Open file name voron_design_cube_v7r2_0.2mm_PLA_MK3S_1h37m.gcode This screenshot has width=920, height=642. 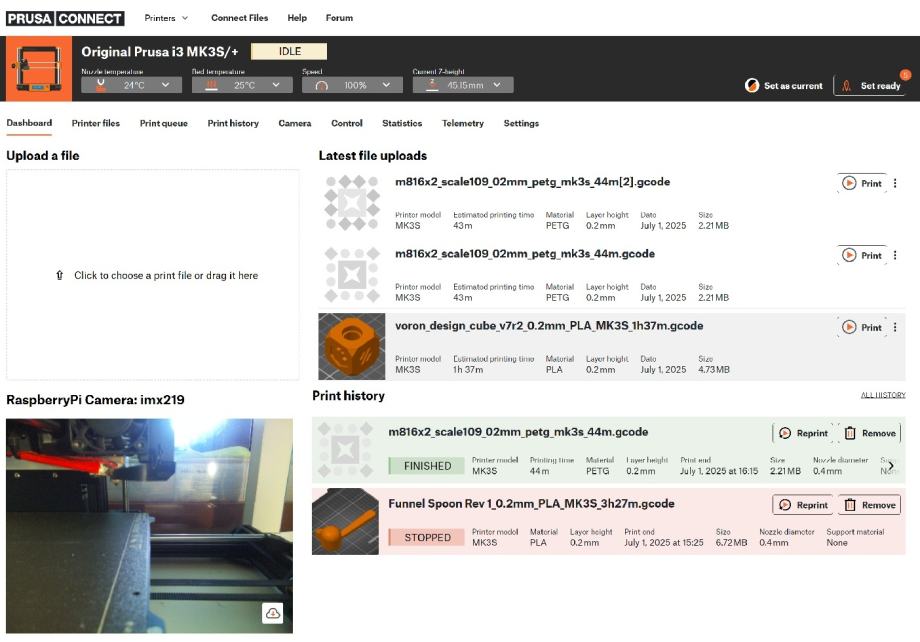pyautogui.click(x=549, y=326)
